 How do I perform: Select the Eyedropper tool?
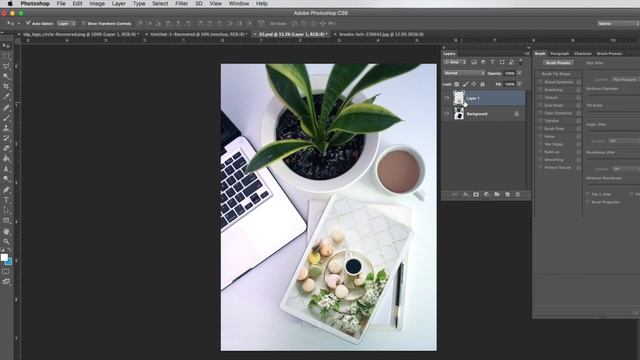point(6,97)
